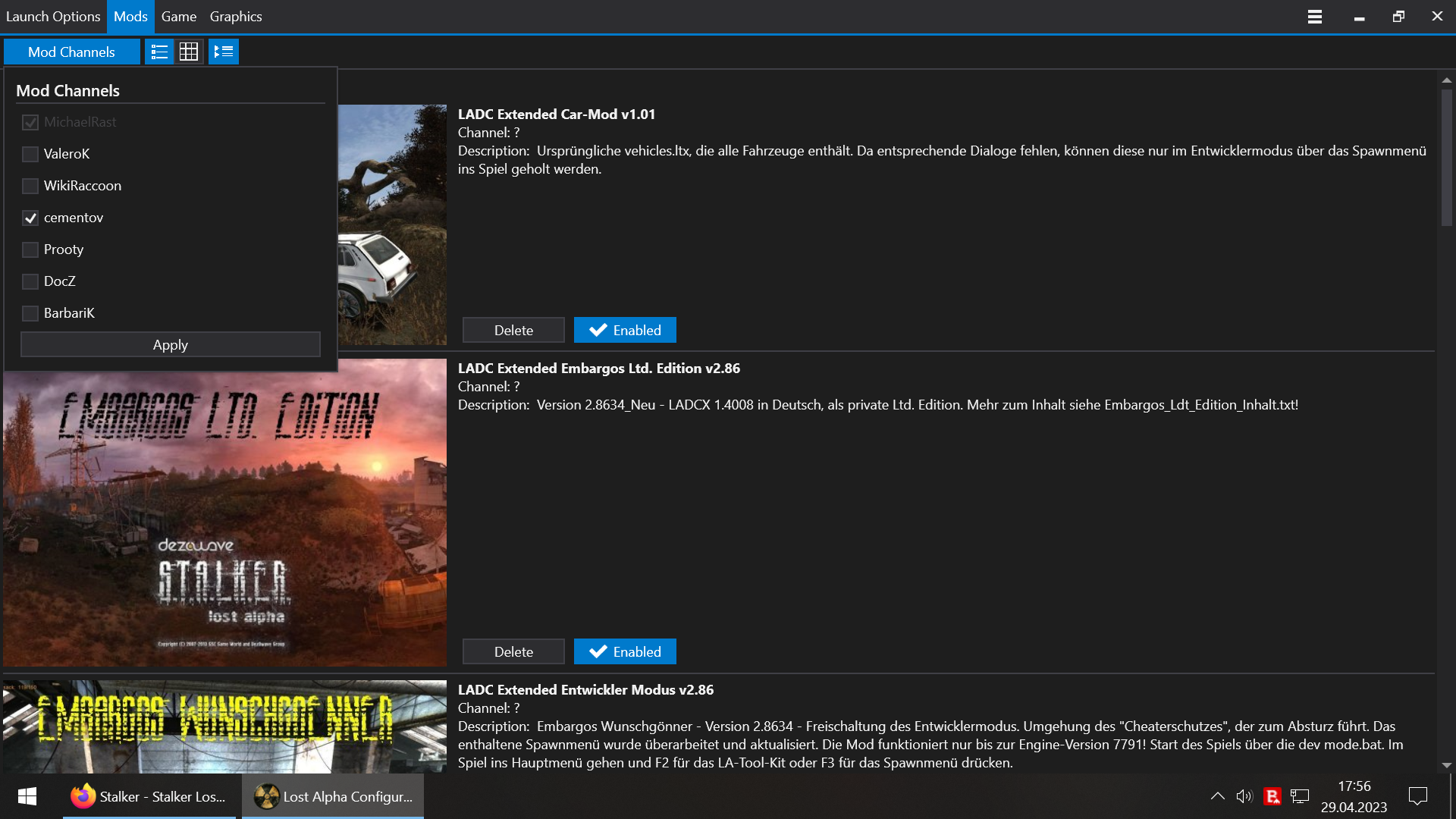The height and width of the screenshot is (819, 1456).
Task: Click the volume speaker tray icon
Action: 1244,796
